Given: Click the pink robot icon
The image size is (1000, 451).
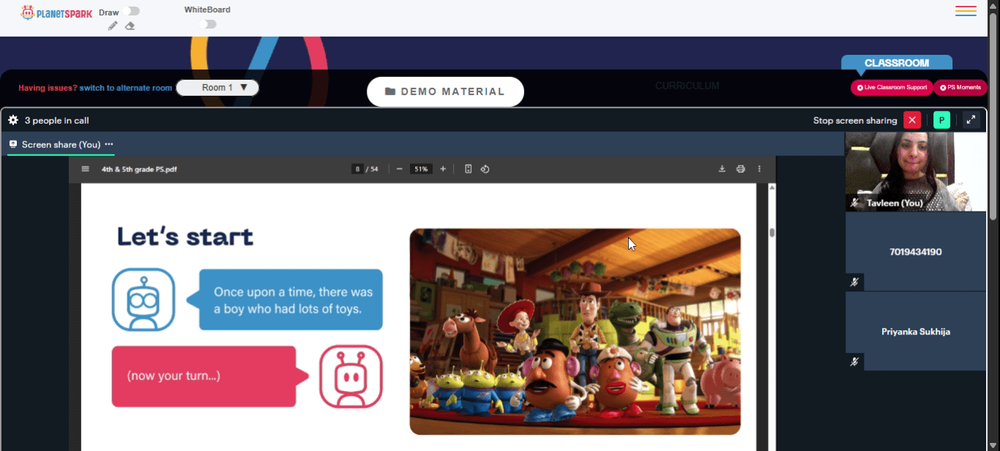Looking at the screenshot, I should tap(351, 376).
